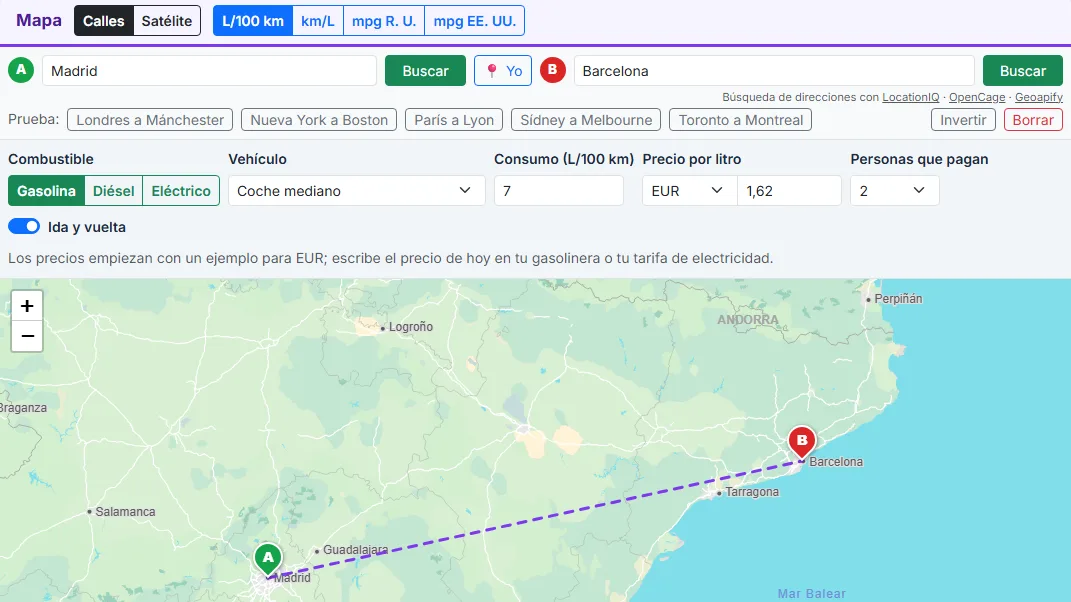Open the Vehículo dropdown showing Coche mediano

pyautogui.click(x=357, y=191)
